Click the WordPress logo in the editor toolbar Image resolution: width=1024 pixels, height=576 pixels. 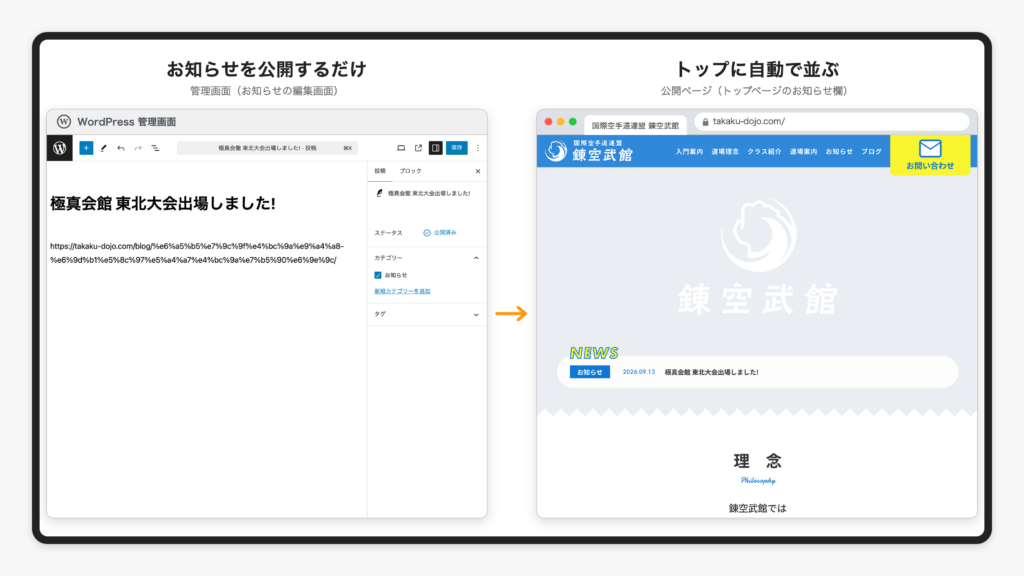point(59,148)
